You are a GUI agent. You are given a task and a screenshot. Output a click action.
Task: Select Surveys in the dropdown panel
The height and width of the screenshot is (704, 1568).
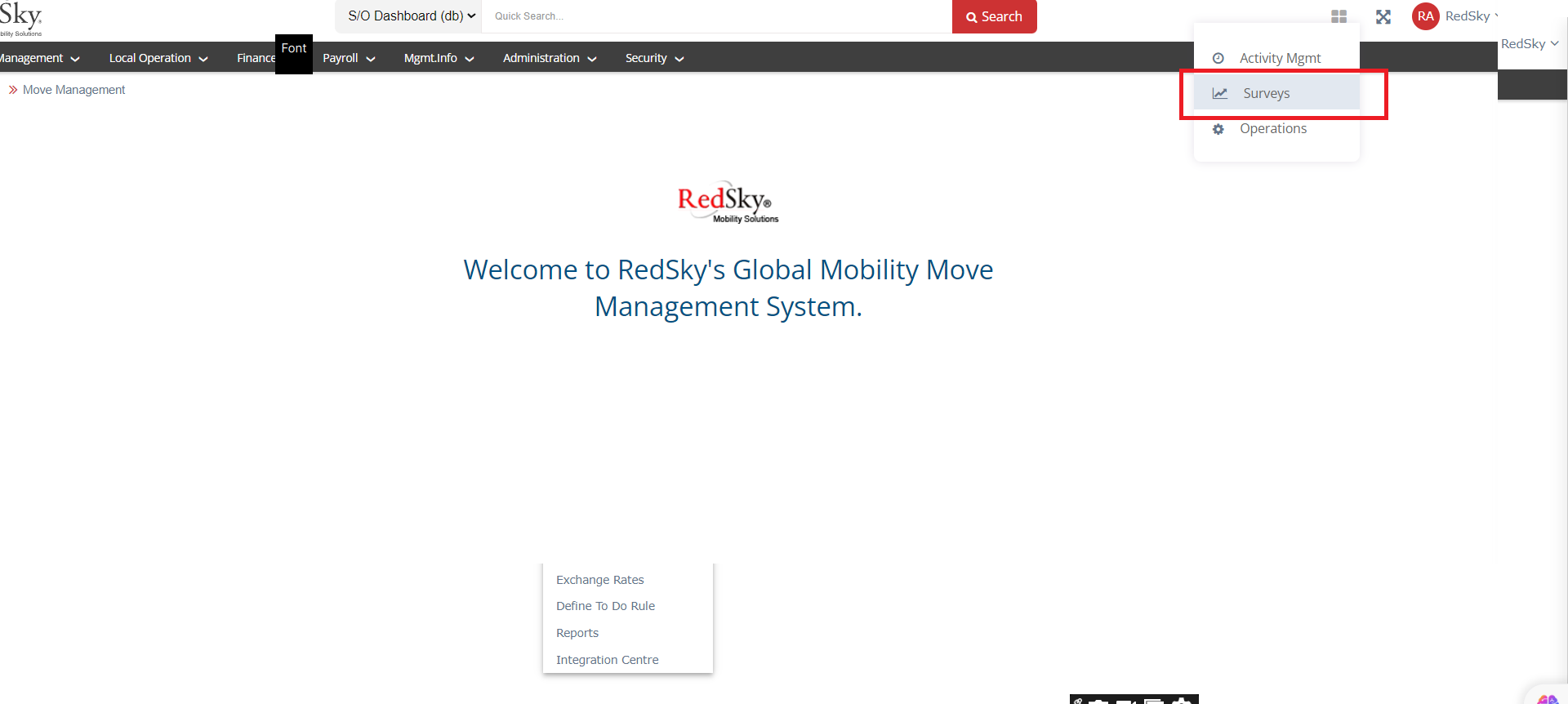[x=1276, y=93]
